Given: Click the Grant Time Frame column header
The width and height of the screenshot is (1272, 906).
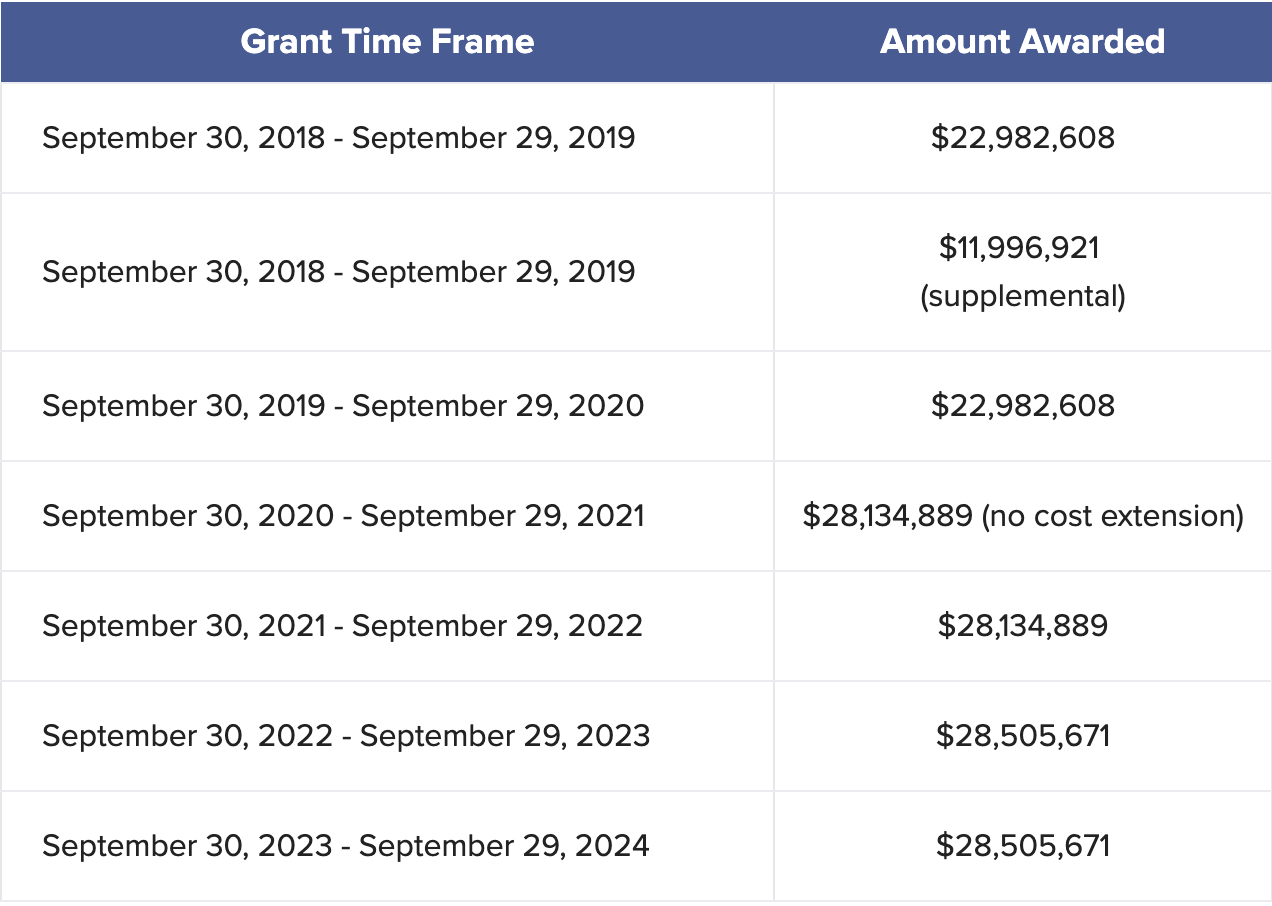Looking at the screenshot, I should (387, 42).
